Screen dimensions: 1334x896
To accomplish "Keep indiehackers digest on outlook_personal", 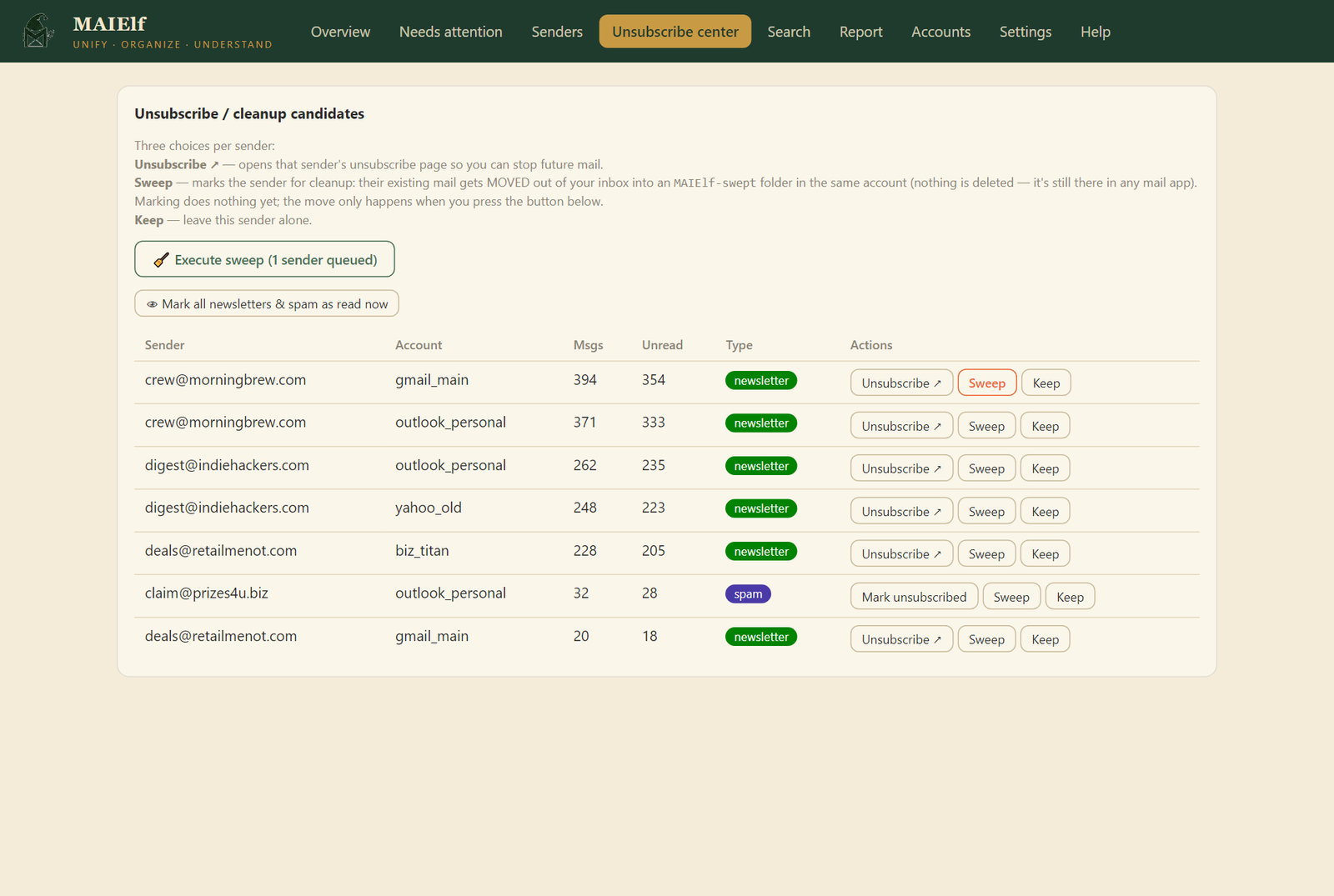I will tap(1046, 468).
